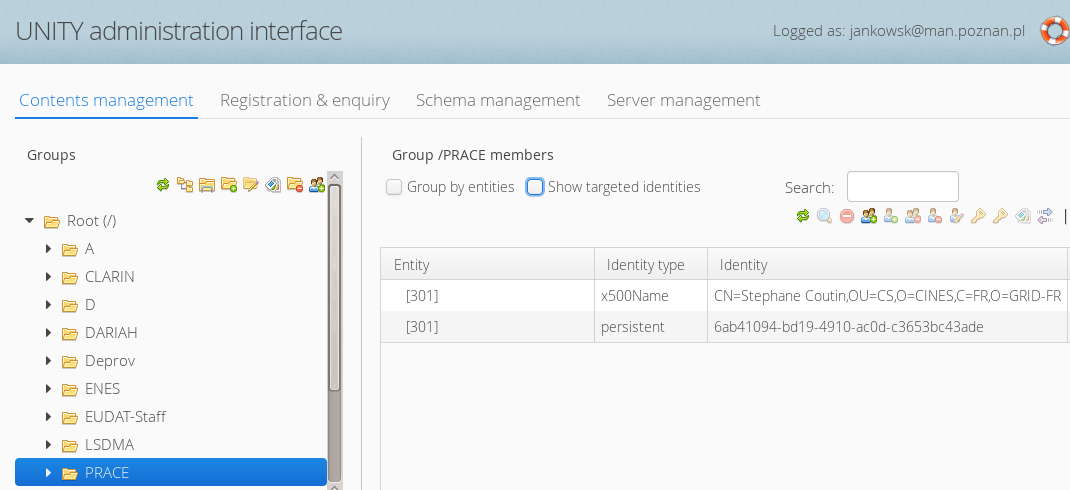Click the red remove circle icon

(846, 215)
